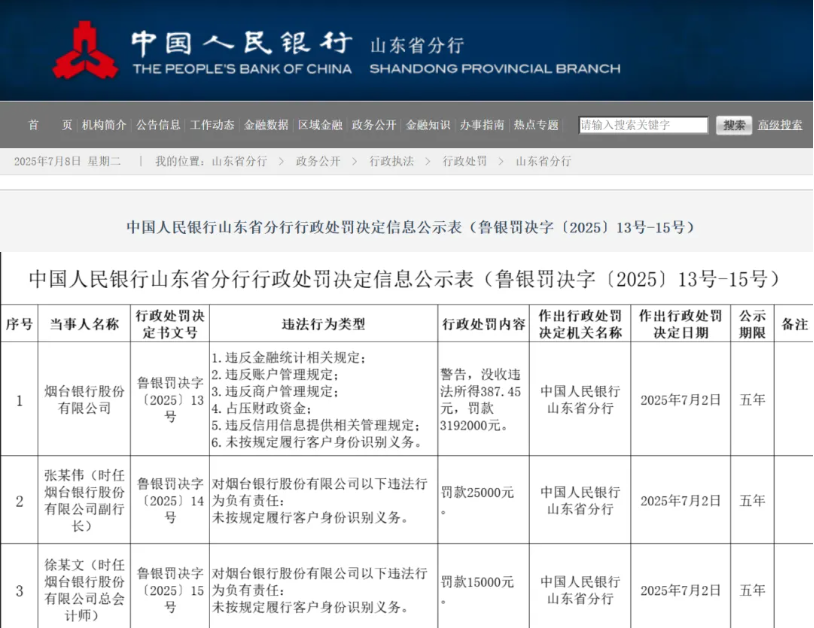The image size is (814, 628).
Task: Click the large table title above the table
Action: (x=405, y=279)
